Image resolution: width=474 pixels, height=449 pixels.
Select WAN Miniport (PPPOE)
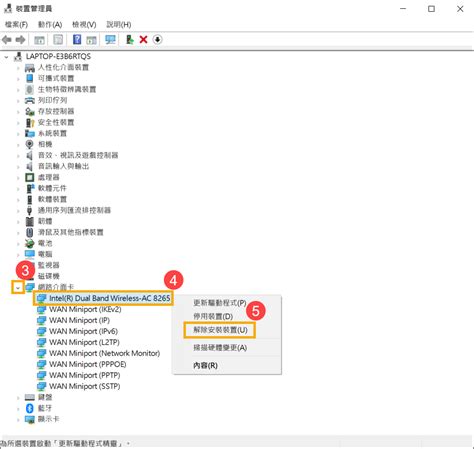(x=87, y=364)
